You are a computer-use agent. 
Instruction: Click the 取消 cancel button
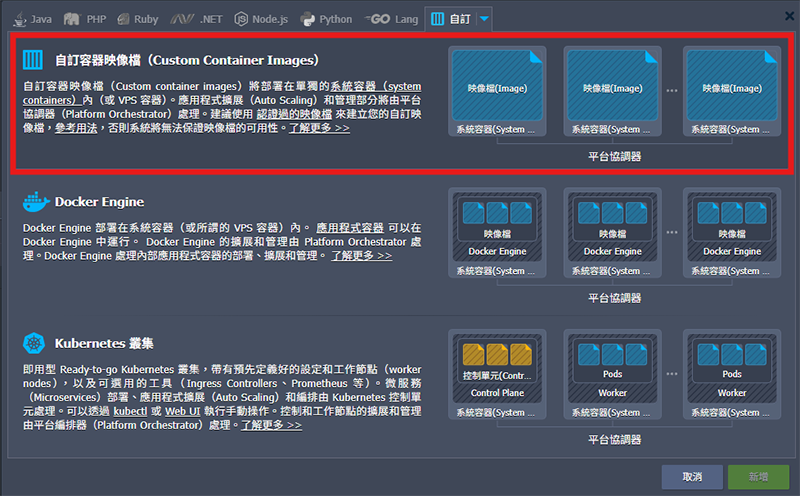tap(692, 477)
